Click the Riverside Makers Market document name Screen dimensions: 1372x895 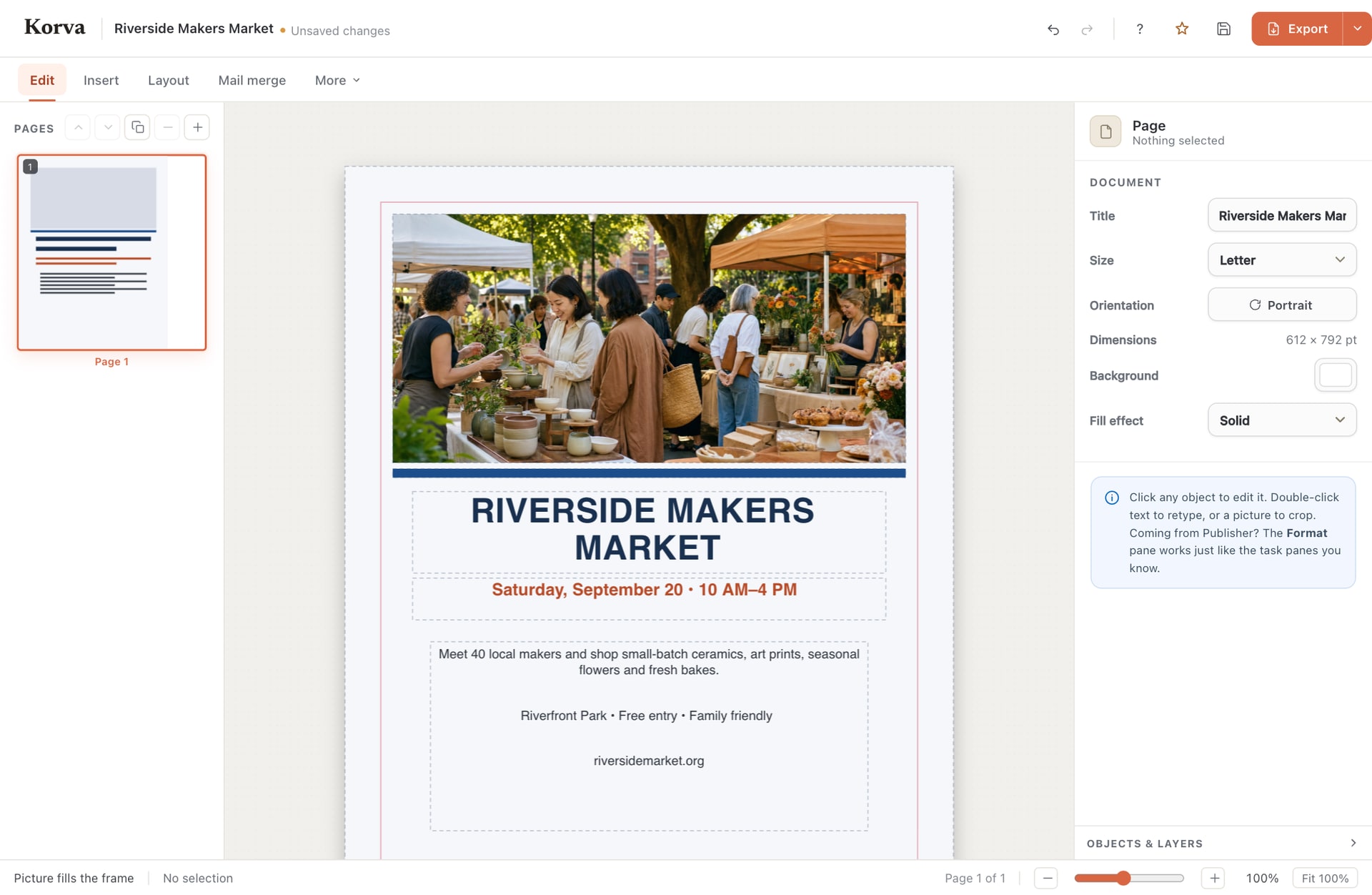point(194,29)
